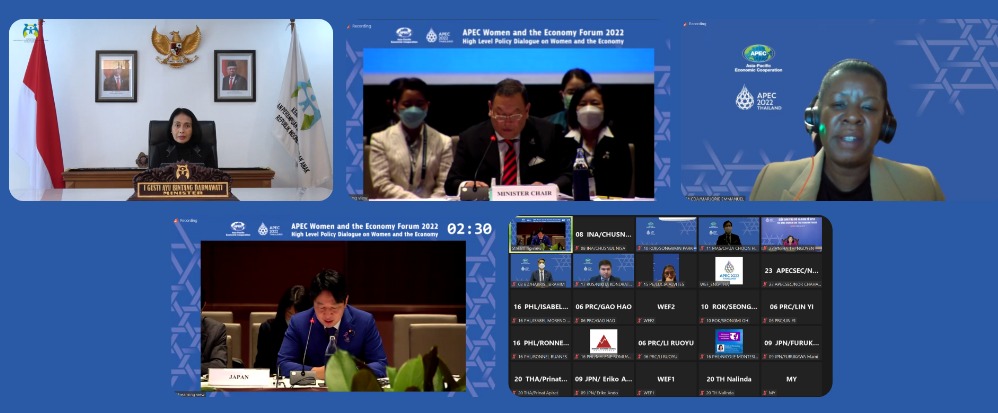998x413 pixels.
Task: Click Recording indicator above the Japan video
Action: click(185, 221)
